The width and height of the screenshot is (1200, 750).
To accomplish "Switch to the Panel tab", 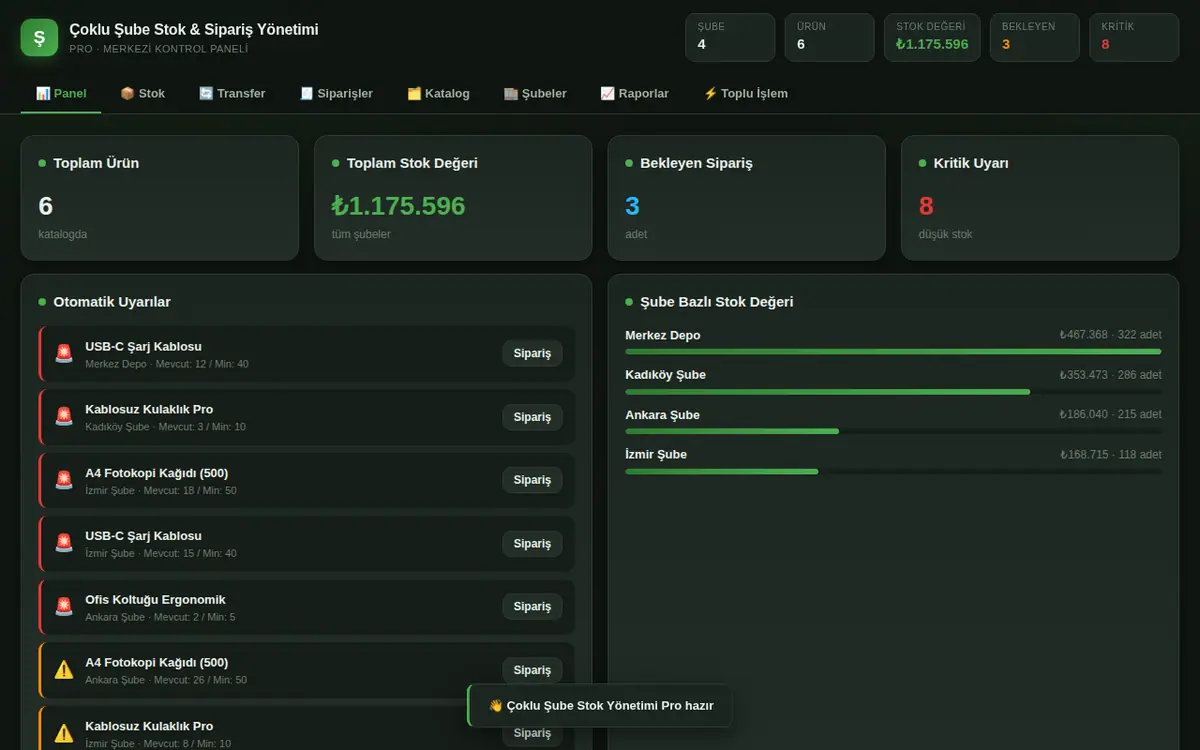I will [61, 93].
